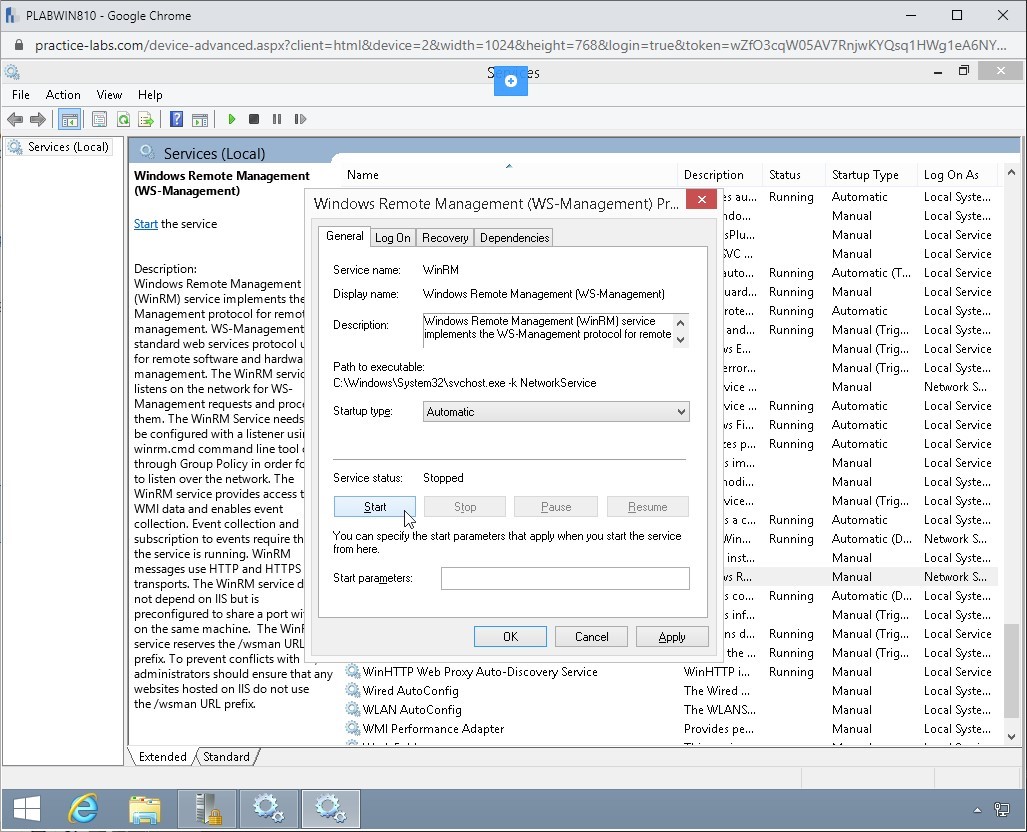Select Services (Local) in the console tree
The image size is (1027, 832).
coord(68,147)
